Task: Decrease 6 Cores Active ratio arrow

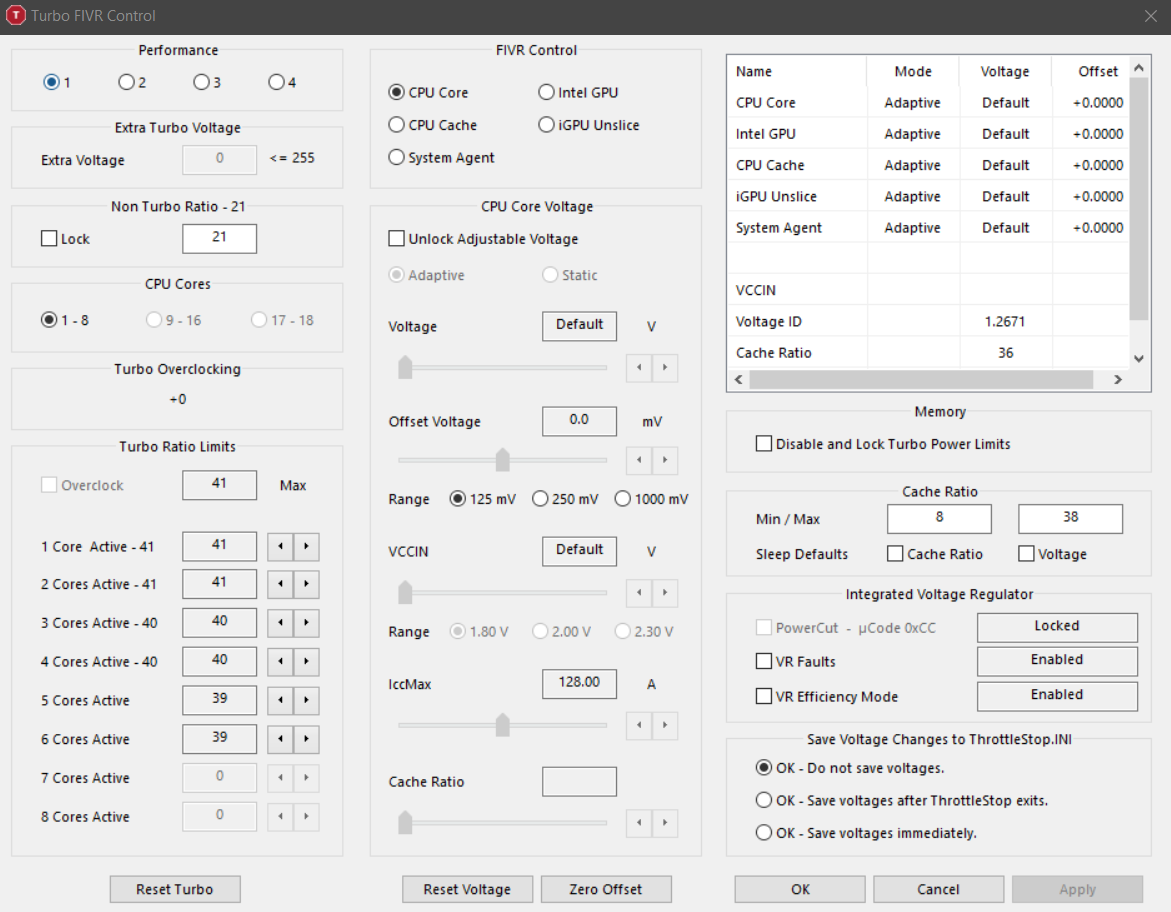Action: 280,739
